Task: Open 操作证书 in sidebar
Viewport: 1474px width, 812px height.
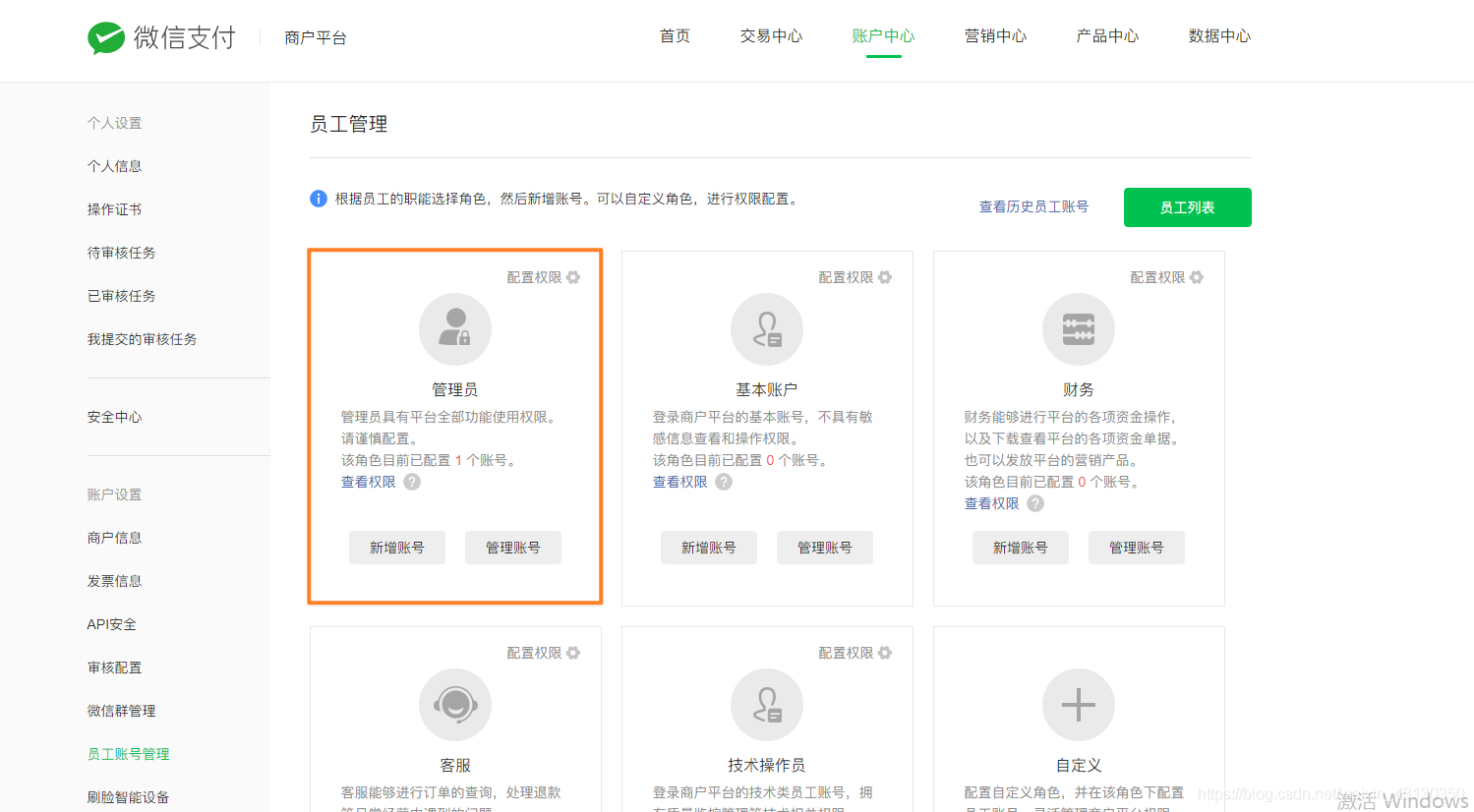Action: coord(115,209)
